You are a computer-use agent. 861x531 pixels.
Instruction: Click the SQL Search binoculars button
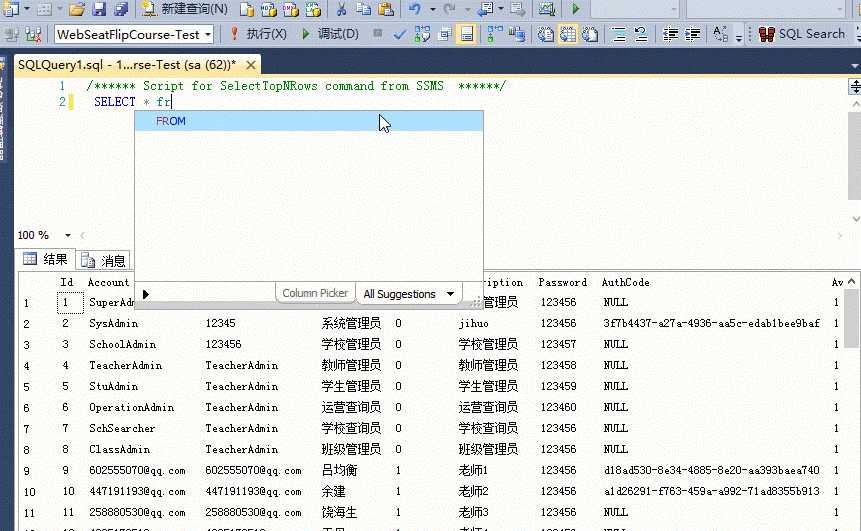click(x=802, y=34)
